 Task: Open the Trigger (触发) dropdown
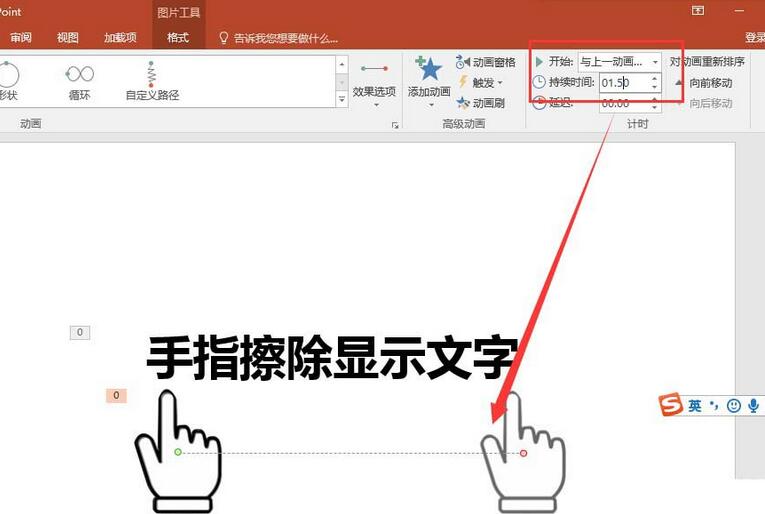[x=481, y=83]
